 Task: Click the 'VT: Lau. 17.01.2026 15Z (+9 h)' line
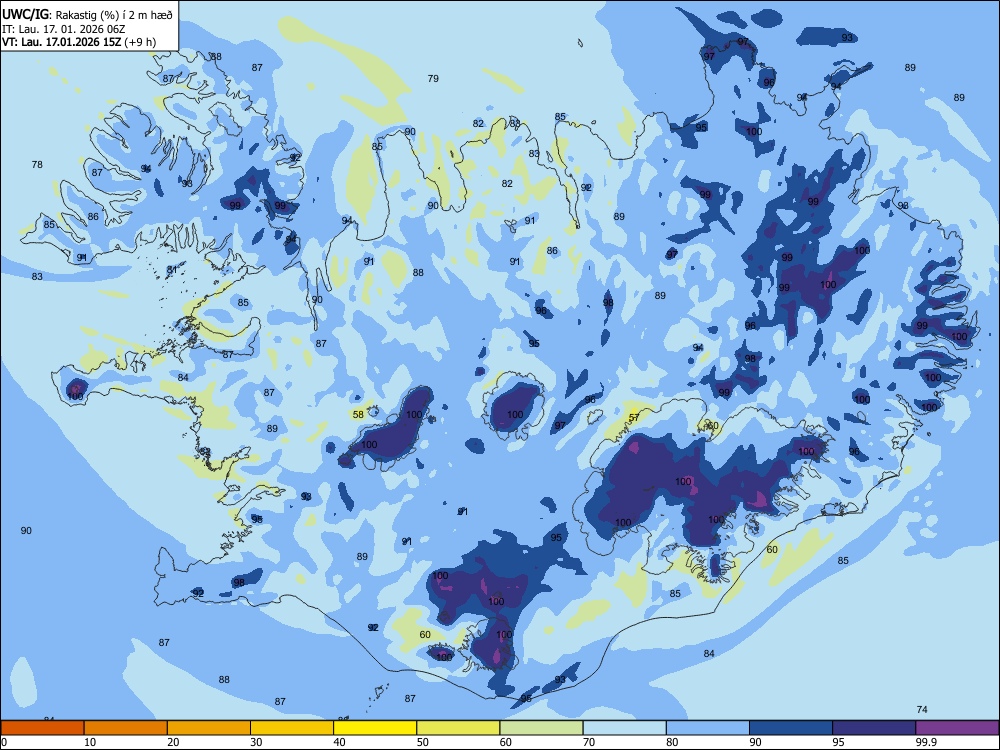[x=78, y=42]
